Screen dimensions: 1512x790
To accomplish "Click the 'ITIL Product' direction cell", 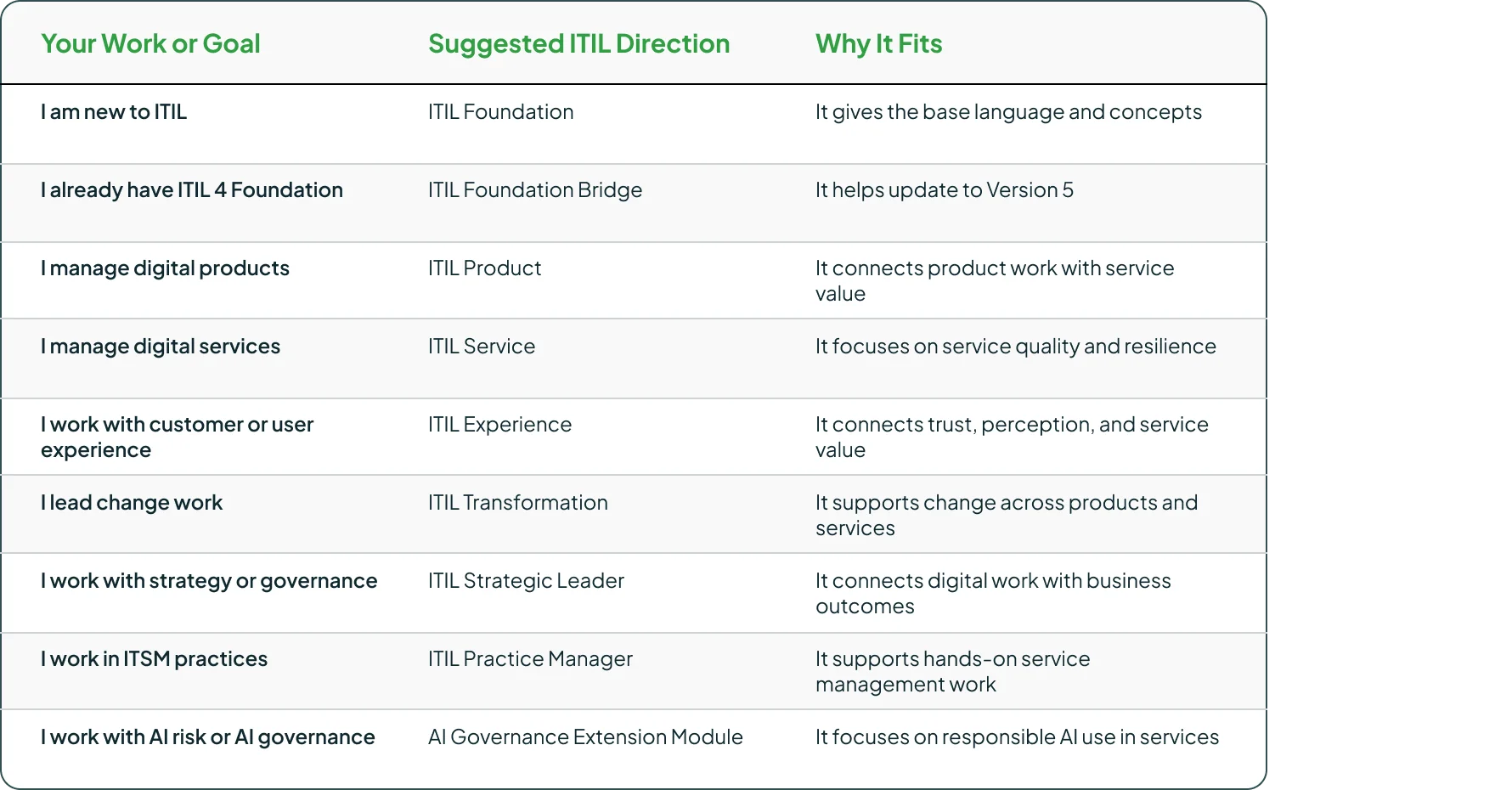I will (x=484, y=268).
